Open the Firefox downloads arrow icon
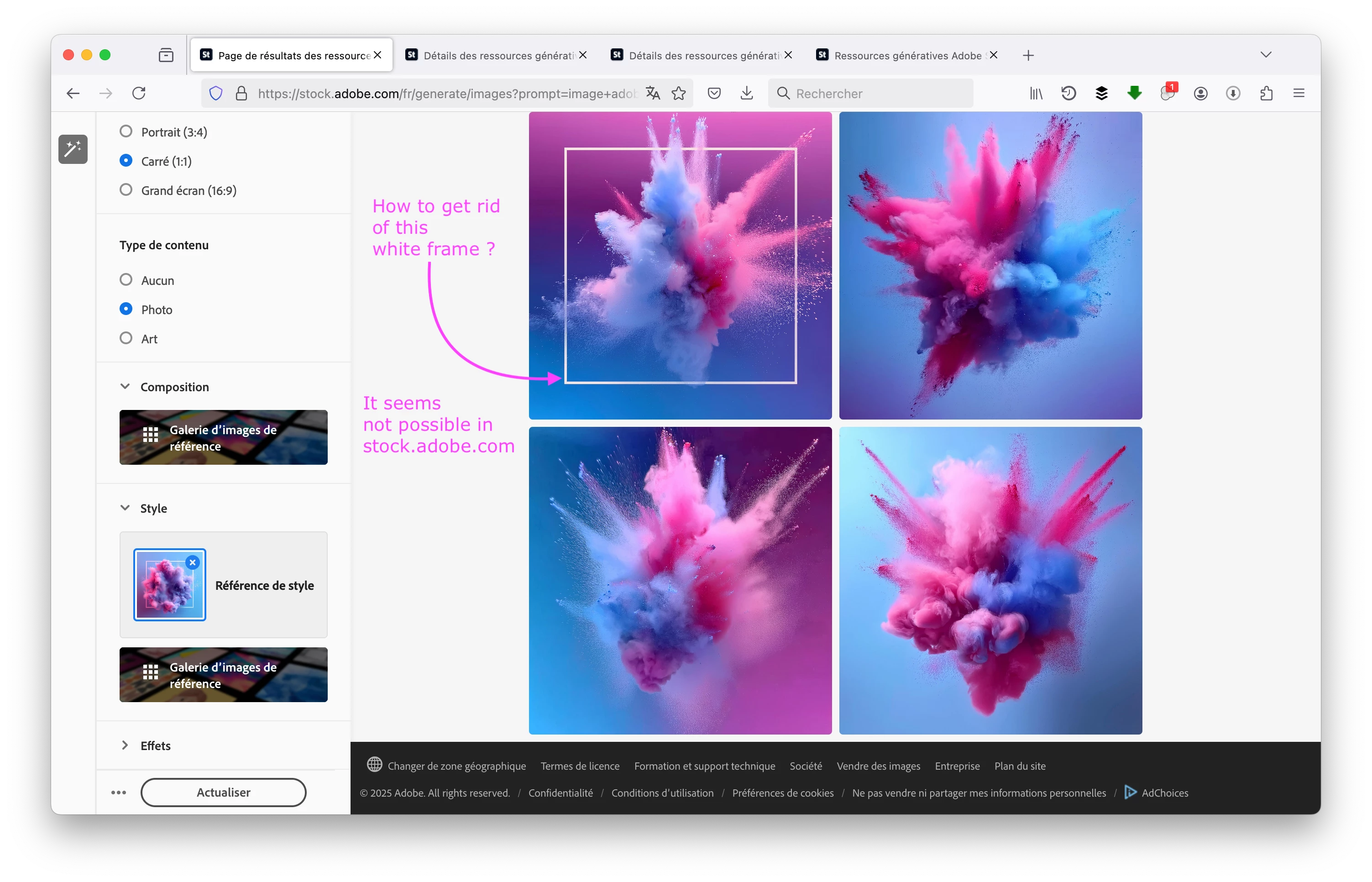 coord(747,93)
